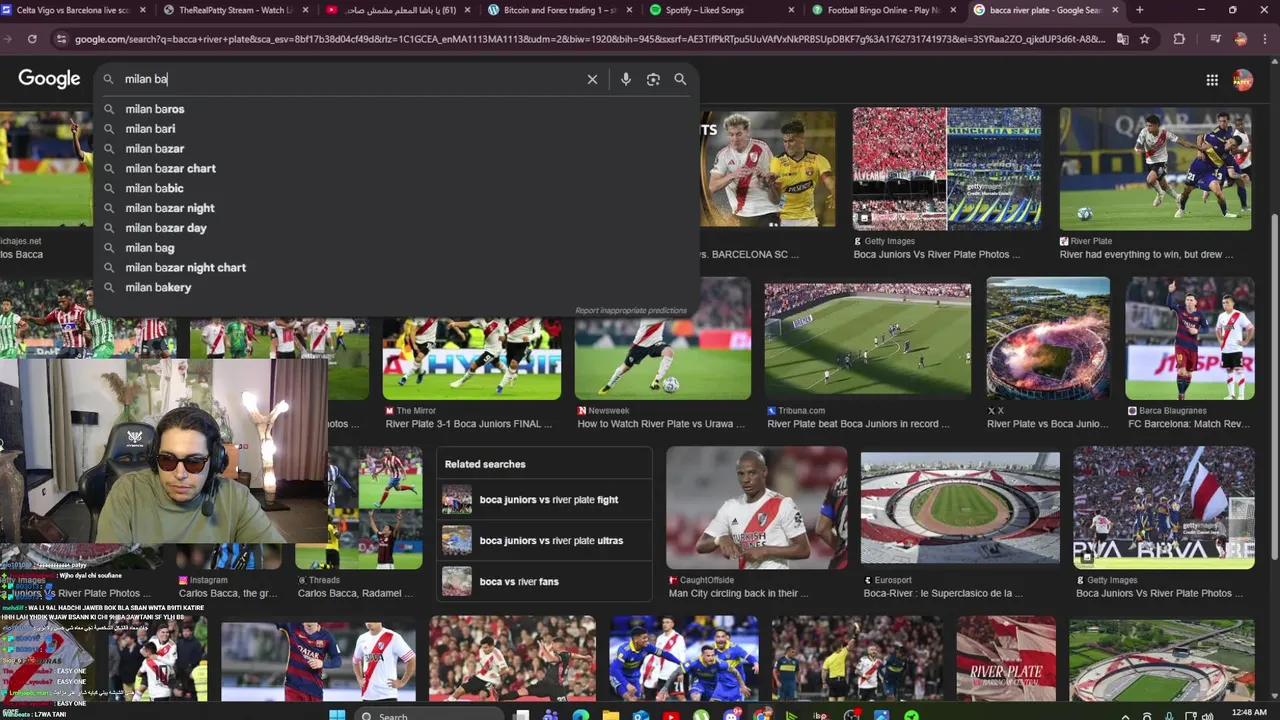1280x720 pixels.
Task: Choose suggestion "milan bakery"
Action: pyautogui.click(x=396, y=287)
